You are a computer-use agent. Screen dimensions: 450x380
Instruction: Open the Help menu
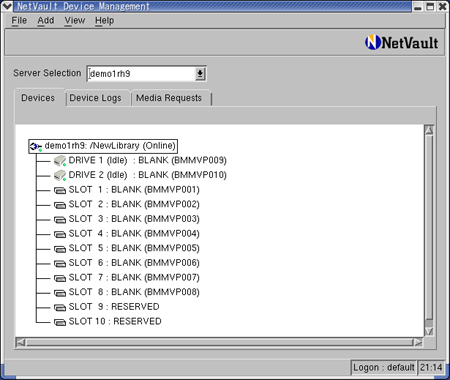click(x=104, y=20)
